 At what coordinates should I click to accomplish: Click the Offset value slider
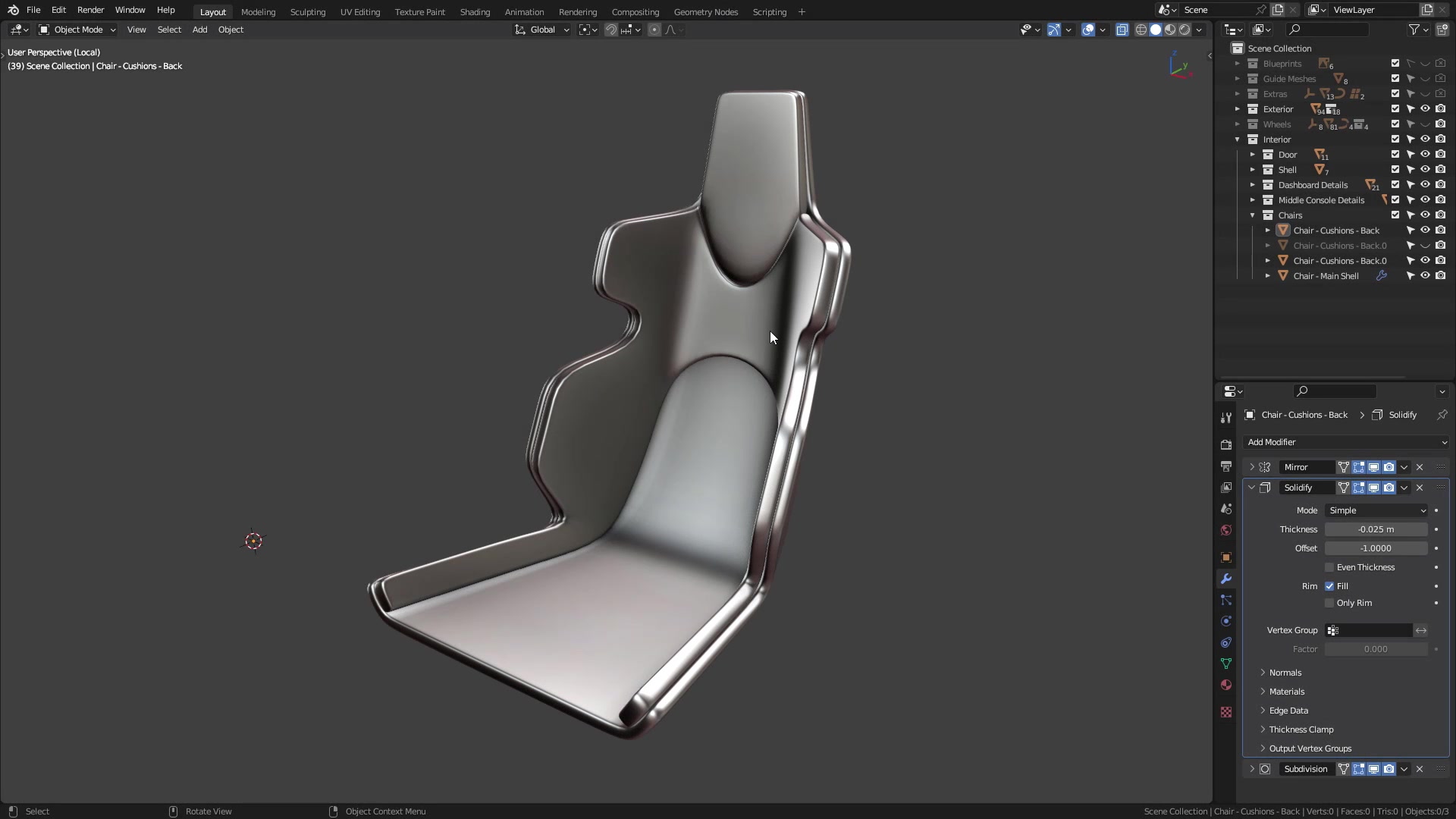coord(1376,548)
